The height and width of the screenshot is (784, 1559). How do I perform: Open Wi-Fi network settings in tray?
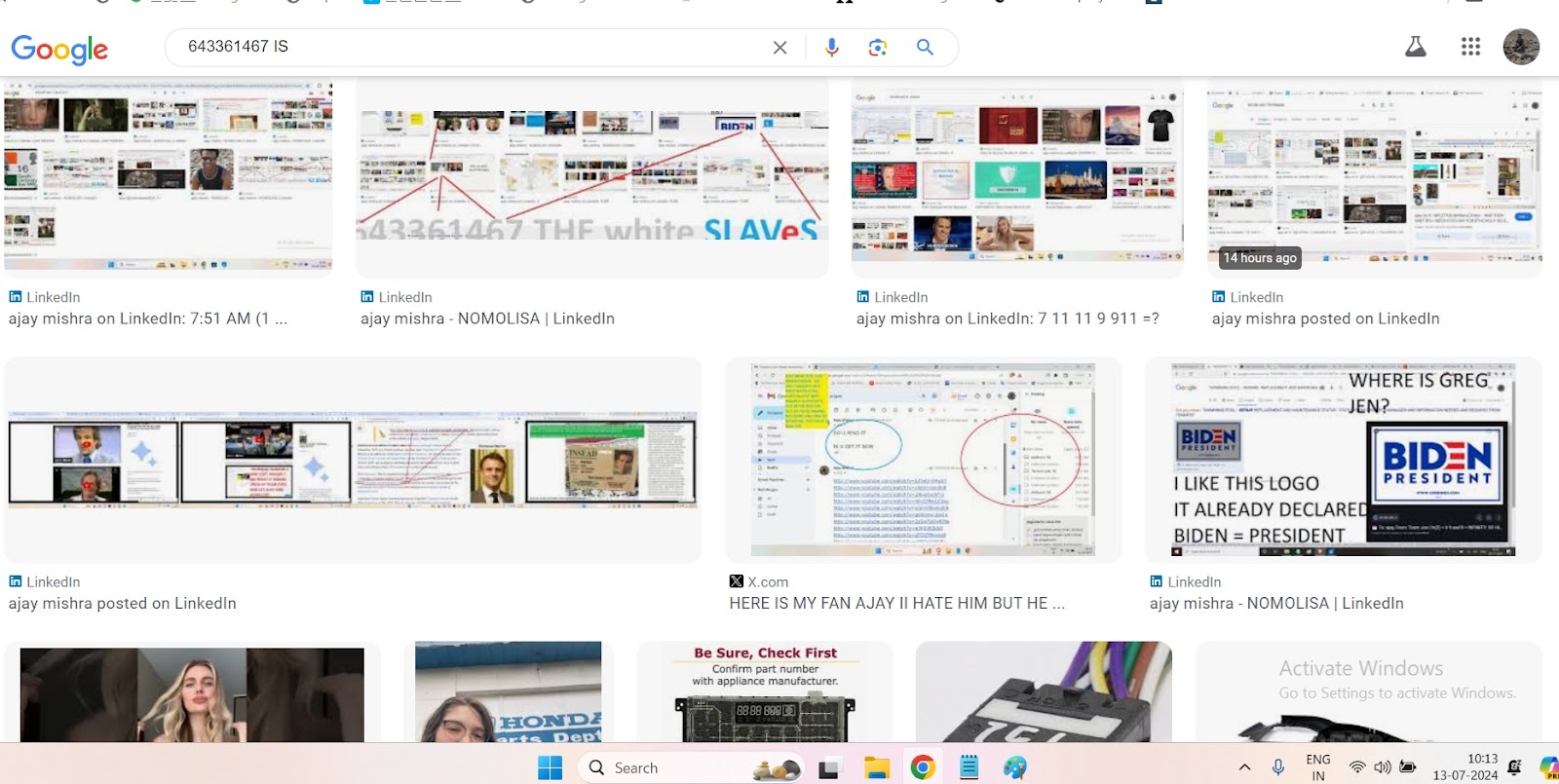pos(1357,767)
